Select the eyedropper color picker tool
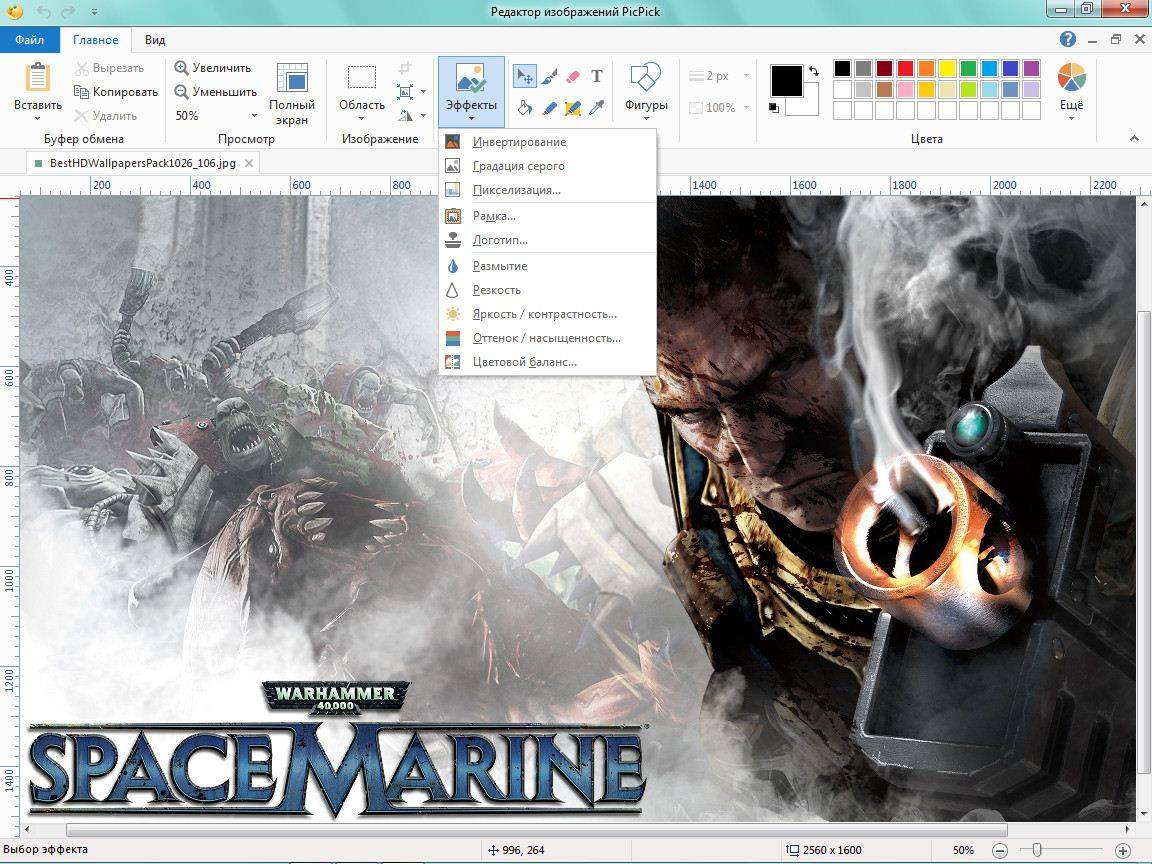The image size is (1152, 864). tap(597, 108)
